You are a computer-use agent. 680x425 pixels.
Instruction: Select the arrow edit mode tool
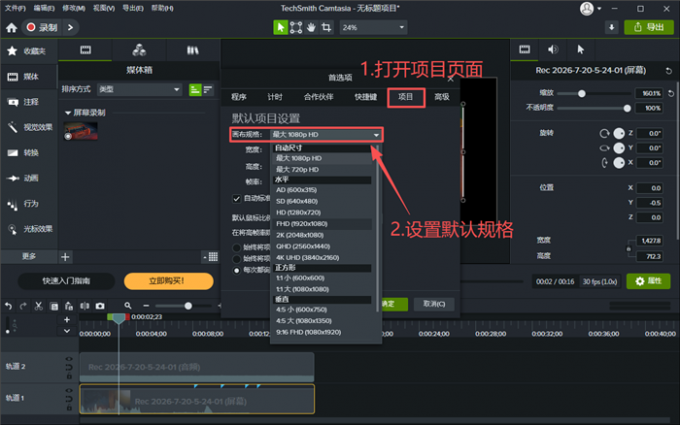pos(281,27)
